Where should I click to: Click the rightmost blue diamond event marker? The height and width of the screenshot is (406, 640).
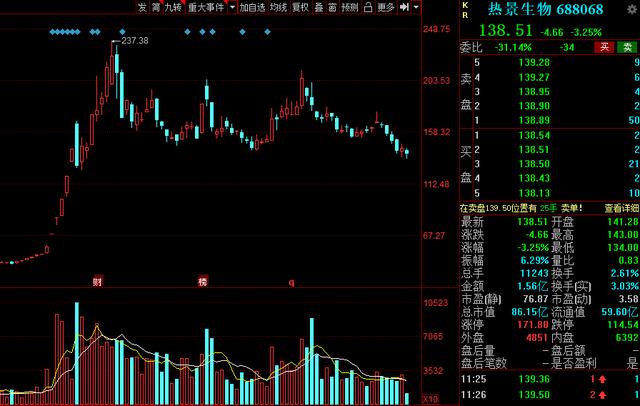click(x=267, y=31)
